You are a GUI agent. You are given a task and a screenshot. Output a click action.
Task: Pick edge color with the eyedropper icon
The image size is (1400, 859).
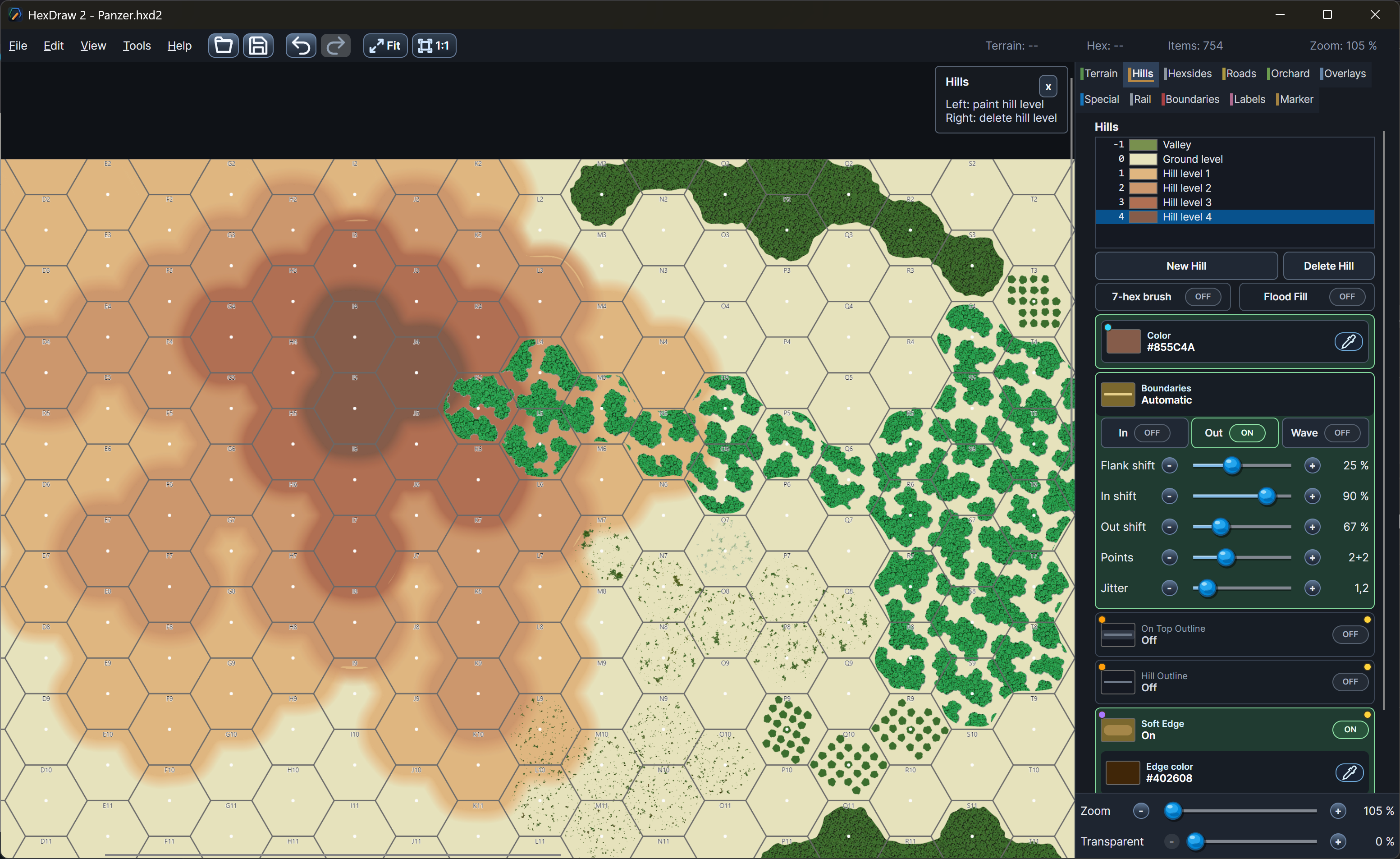[x=1350, y=772]
